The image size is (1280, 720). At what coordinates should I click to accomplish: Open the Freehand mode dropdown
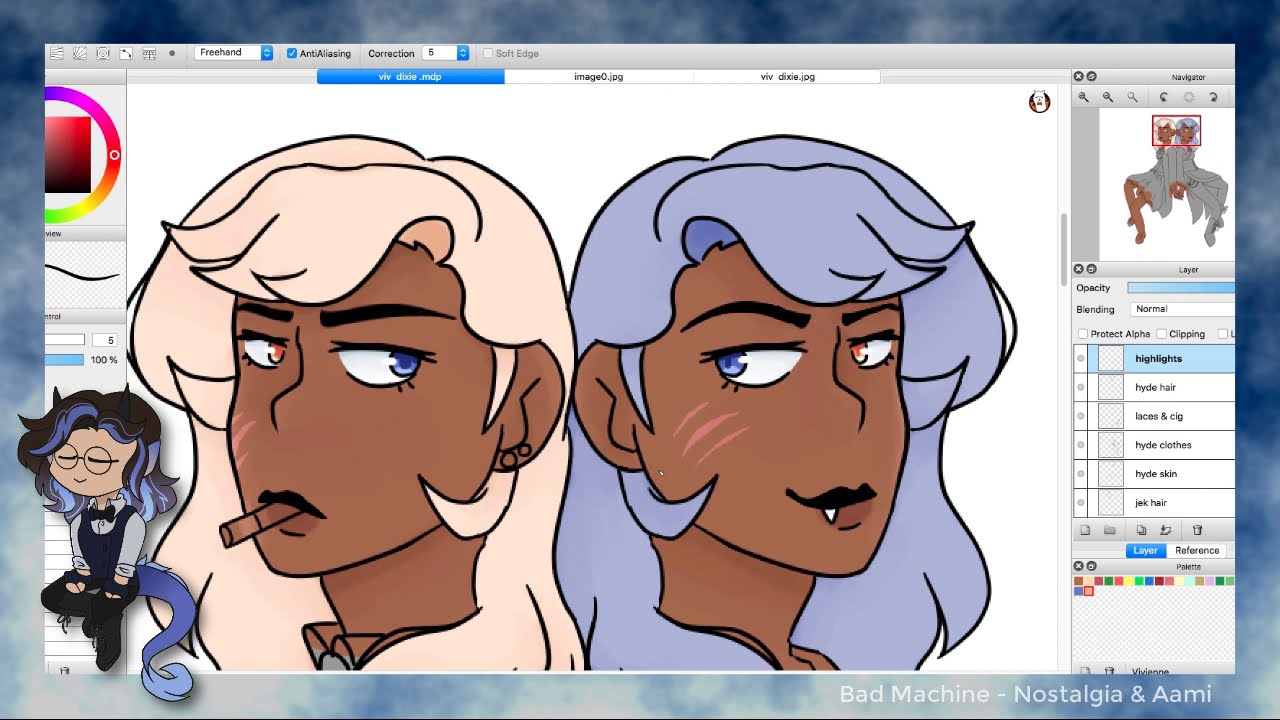click(x=234, y=53)
